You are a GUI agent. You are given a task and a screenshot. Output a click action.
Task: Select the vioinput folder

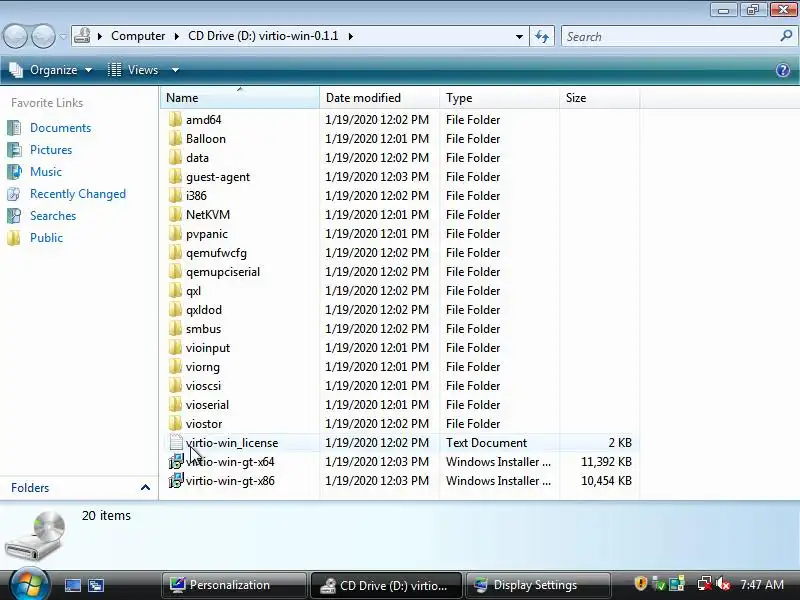point(208,347)
